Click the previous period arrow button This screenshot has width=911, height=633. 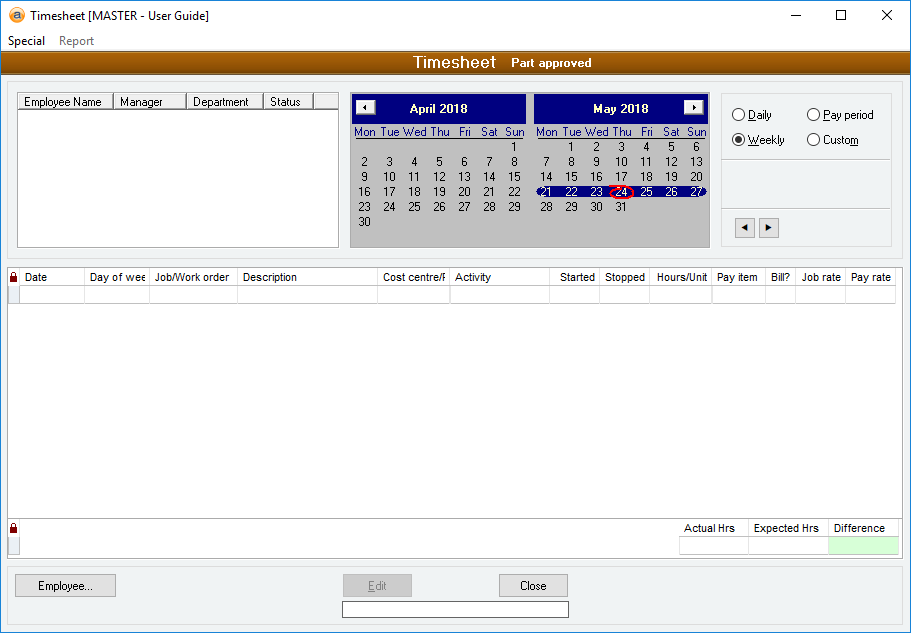[744, 228]
